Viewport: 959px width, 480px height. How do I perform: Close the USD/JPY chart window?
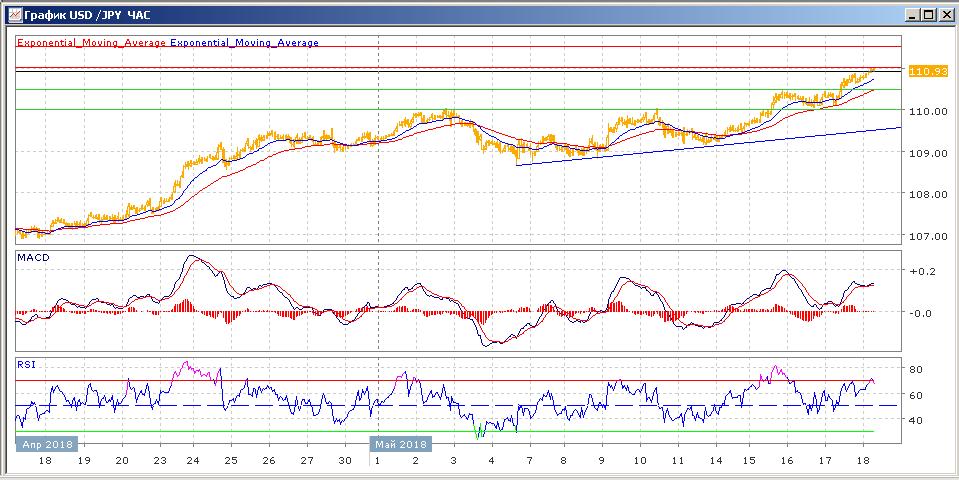click(x=946, y=15)
